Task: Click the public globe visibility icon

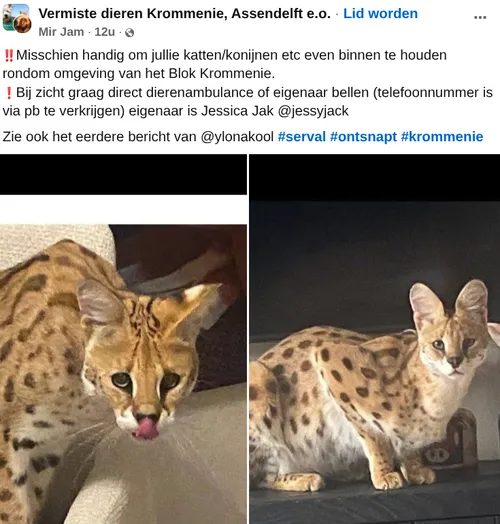Action: coord(130,33)
